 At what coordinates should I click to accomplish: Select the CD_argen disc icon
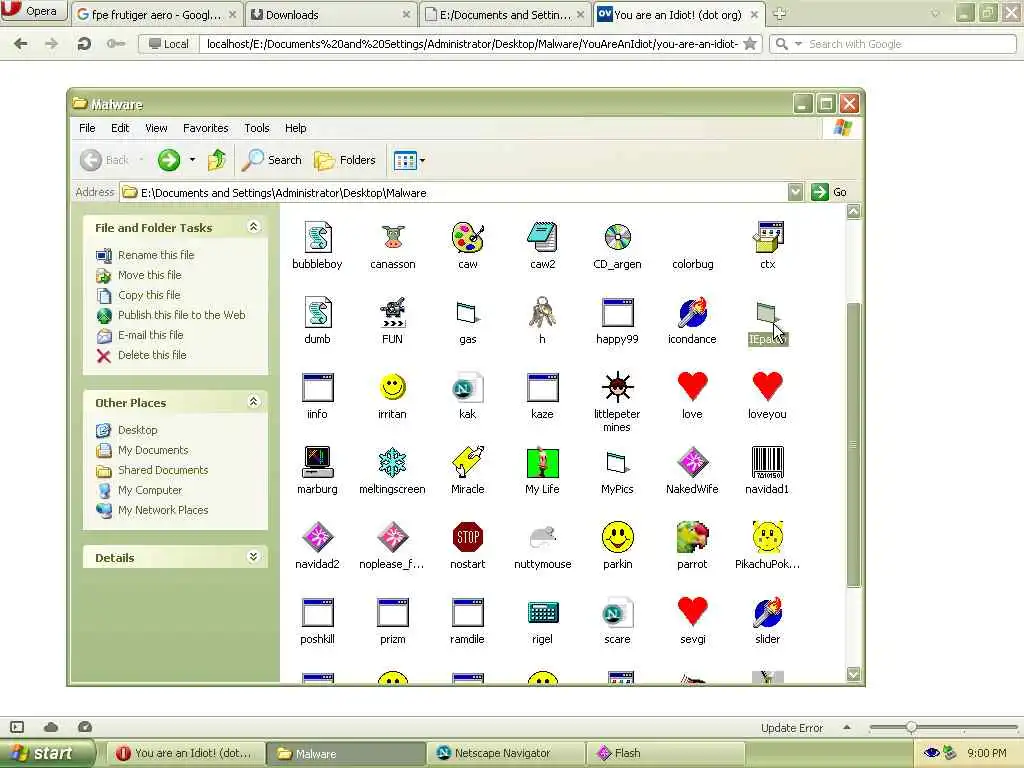click(x=617, y=238)
